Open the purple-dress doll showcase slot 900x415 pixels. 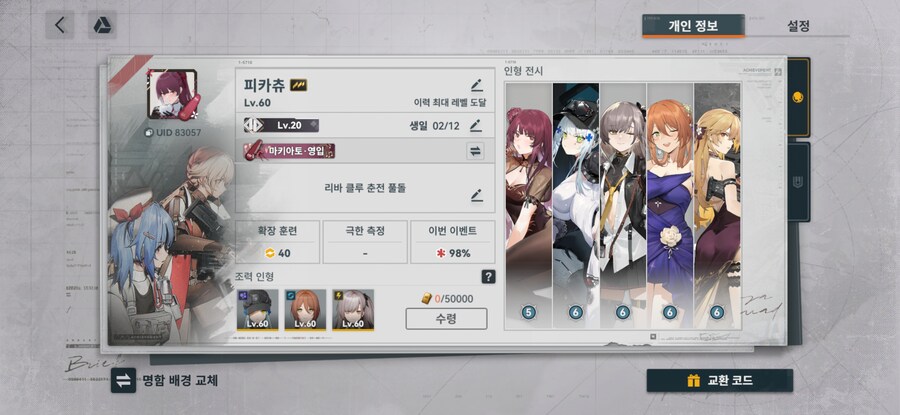click(670, 205)
